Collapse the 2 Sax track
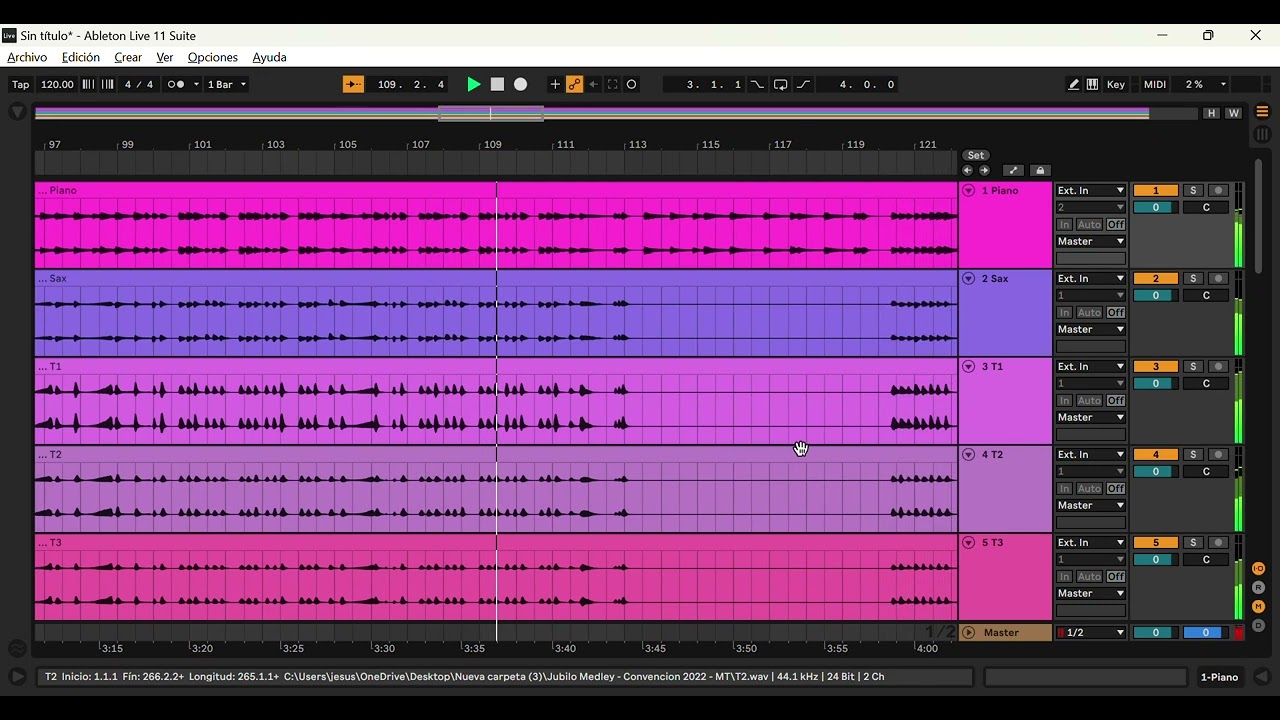This screenshot has width=1280, height=720. pyautogui.click(x=968, y=278)
